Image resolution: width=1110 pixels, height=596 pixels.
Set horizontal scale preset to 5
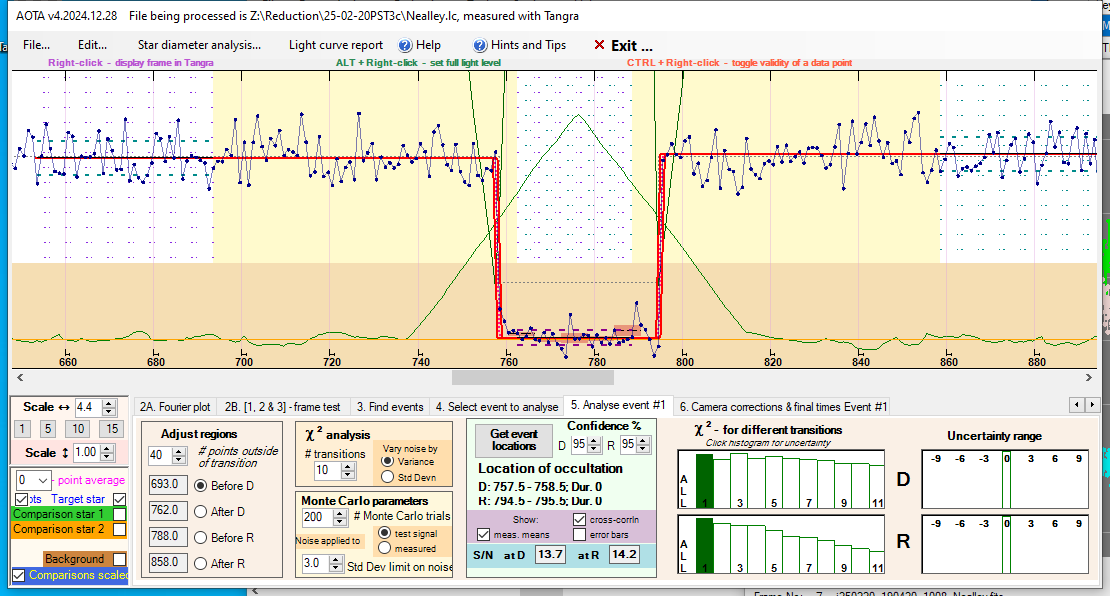[x=47, y=428]
